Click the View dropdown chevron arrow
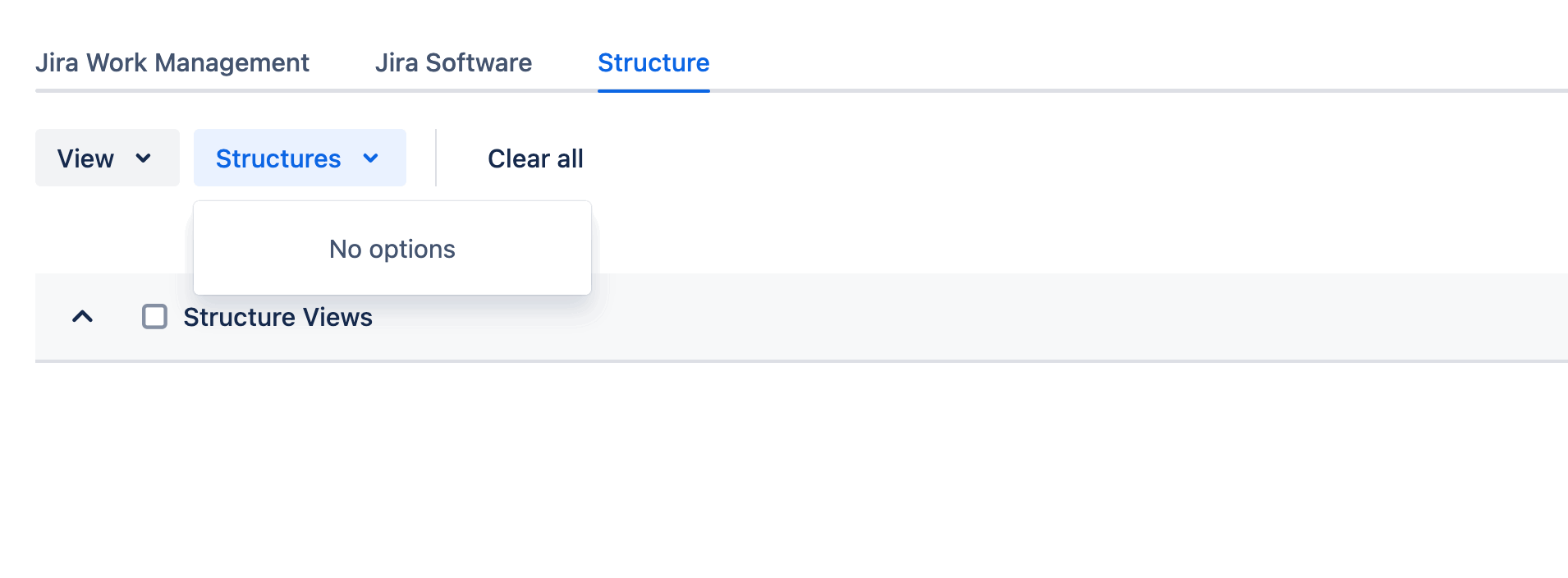Image resolution: width=1568 pixels, height=578 pixels. click(x=144, y=158)
